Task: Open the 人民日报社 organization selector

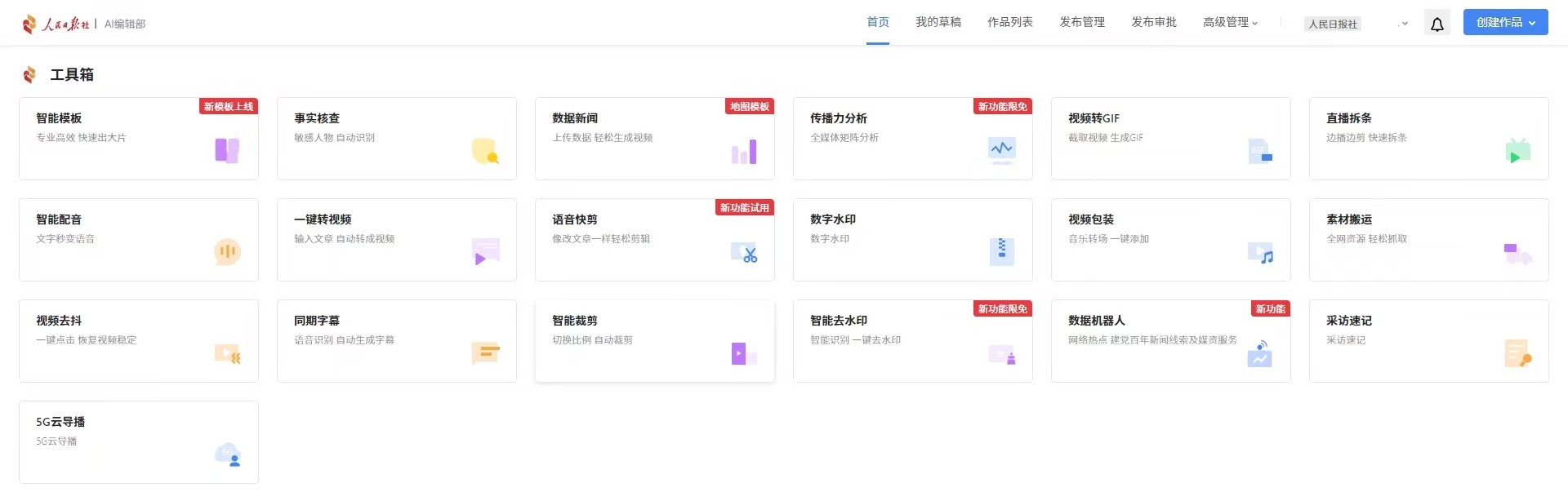Action: (1357, 24)
